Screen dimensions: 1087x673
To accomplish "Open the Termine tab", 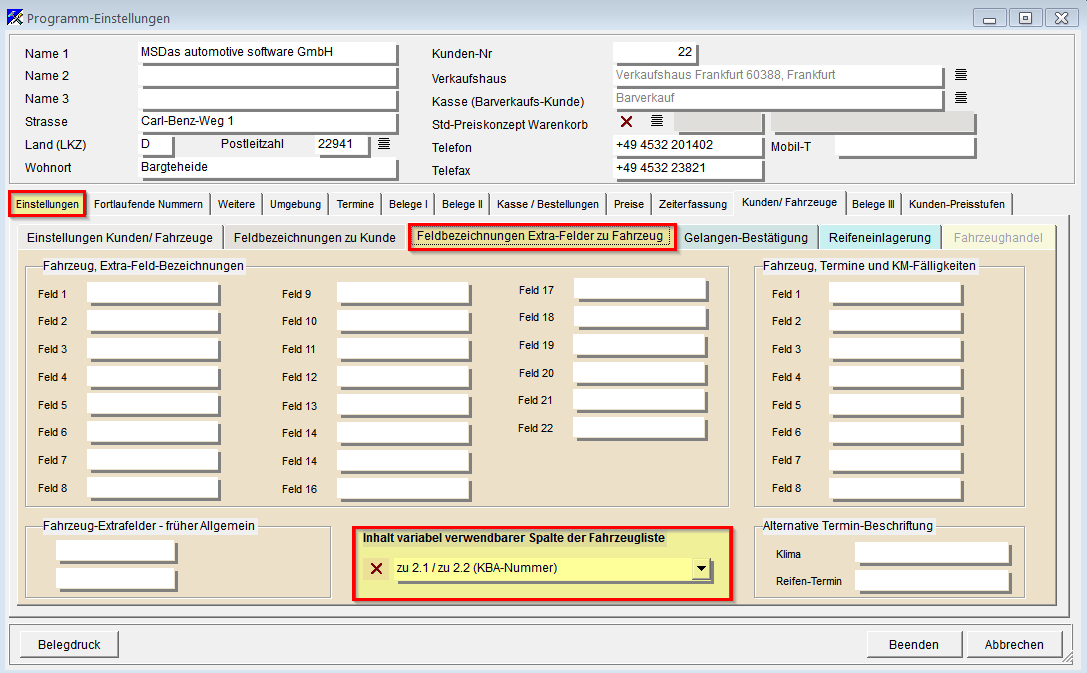I will 355,204.
